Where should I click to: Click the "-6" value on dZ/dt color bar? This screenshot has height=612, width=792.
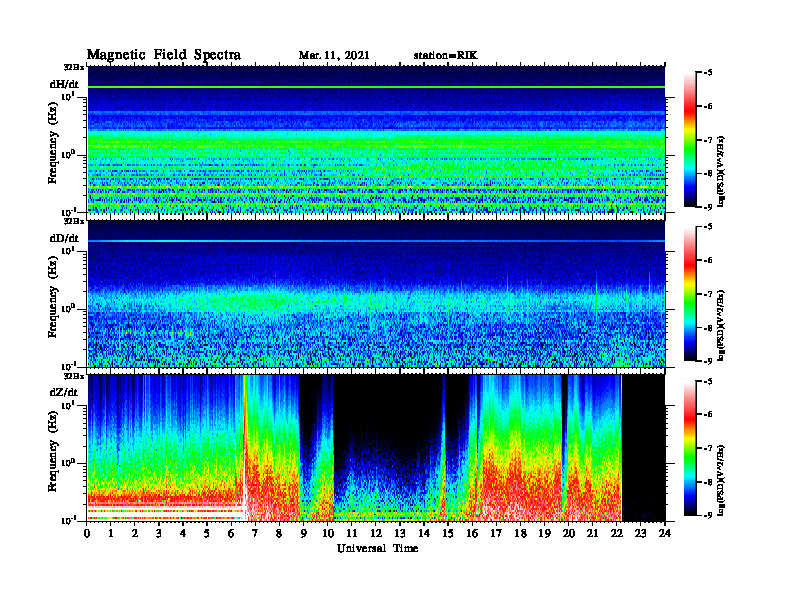(708, 414)
